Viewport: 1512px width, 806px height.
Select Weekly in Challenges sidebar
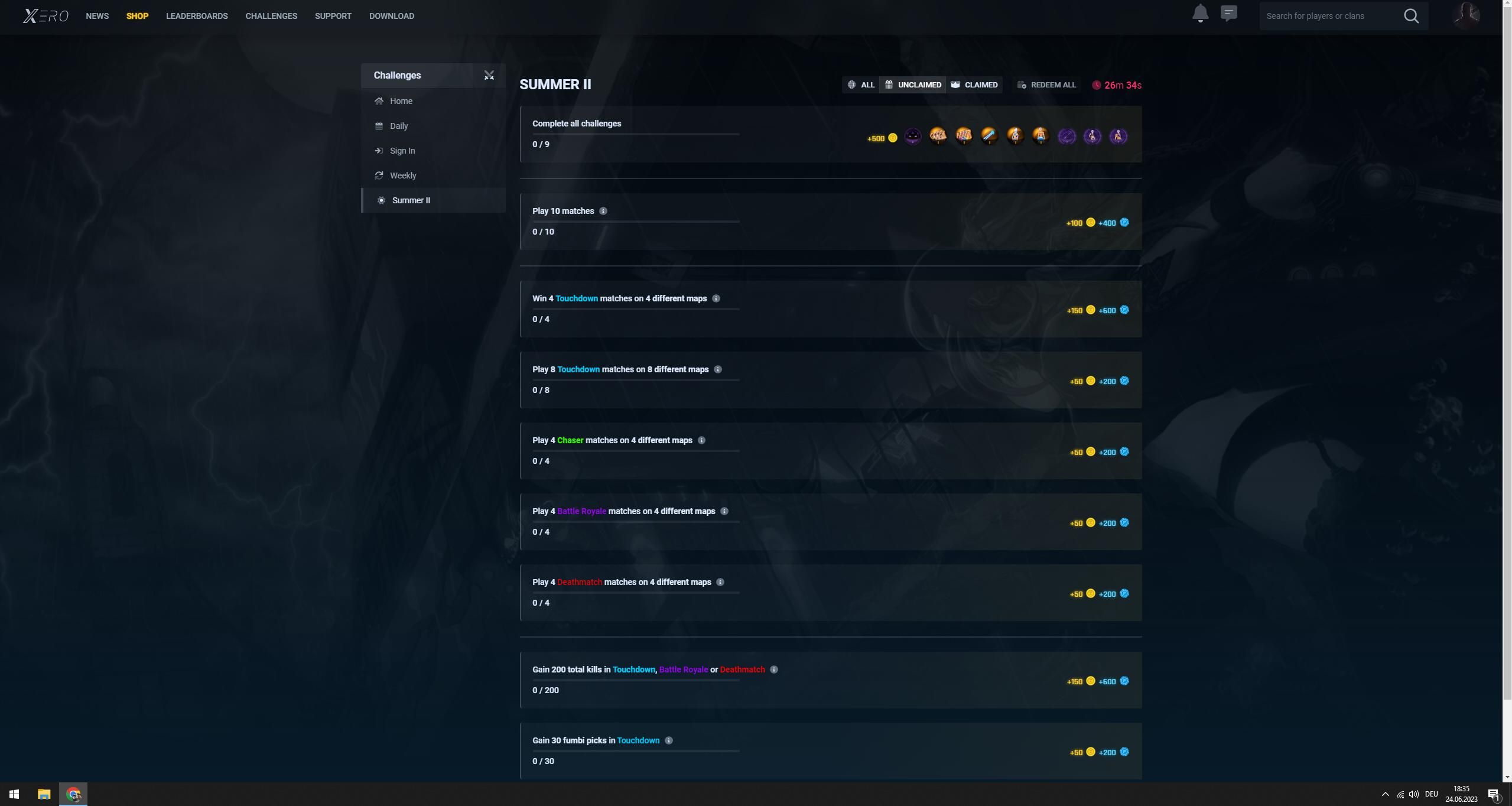pos(402,175)
